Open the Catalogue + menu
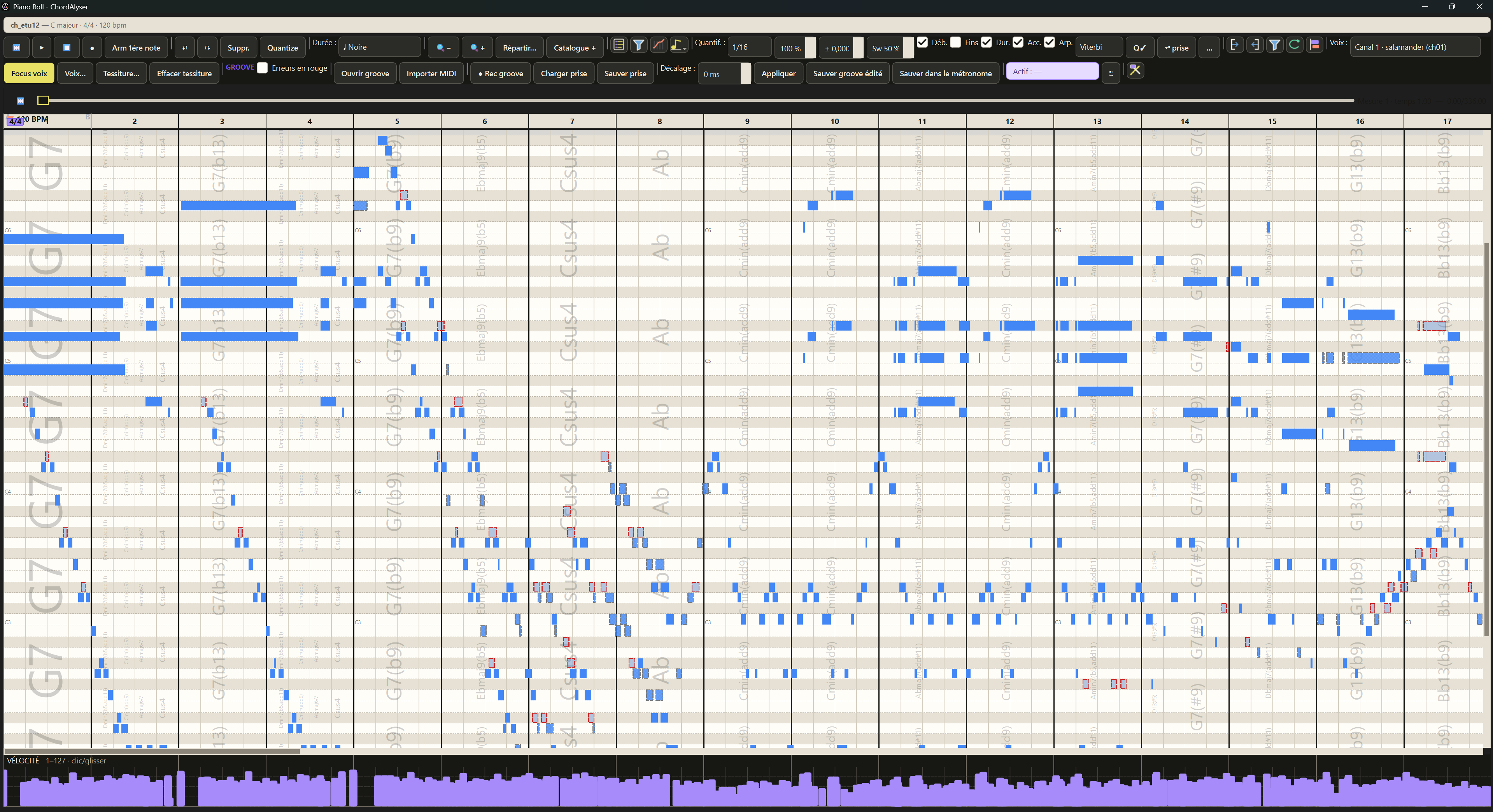Viewport: 1493px width, 812px height. [574, 47]
